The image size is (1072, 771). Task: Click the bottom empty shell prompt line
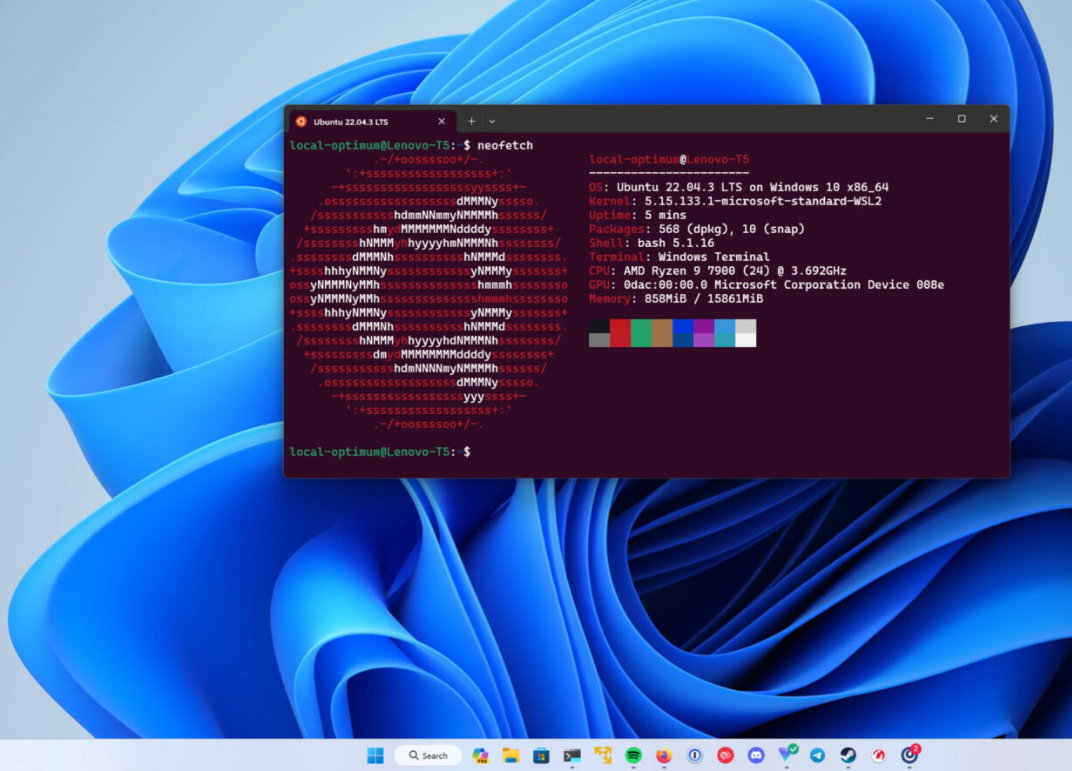pyautogui.click(x=379, y=452)
